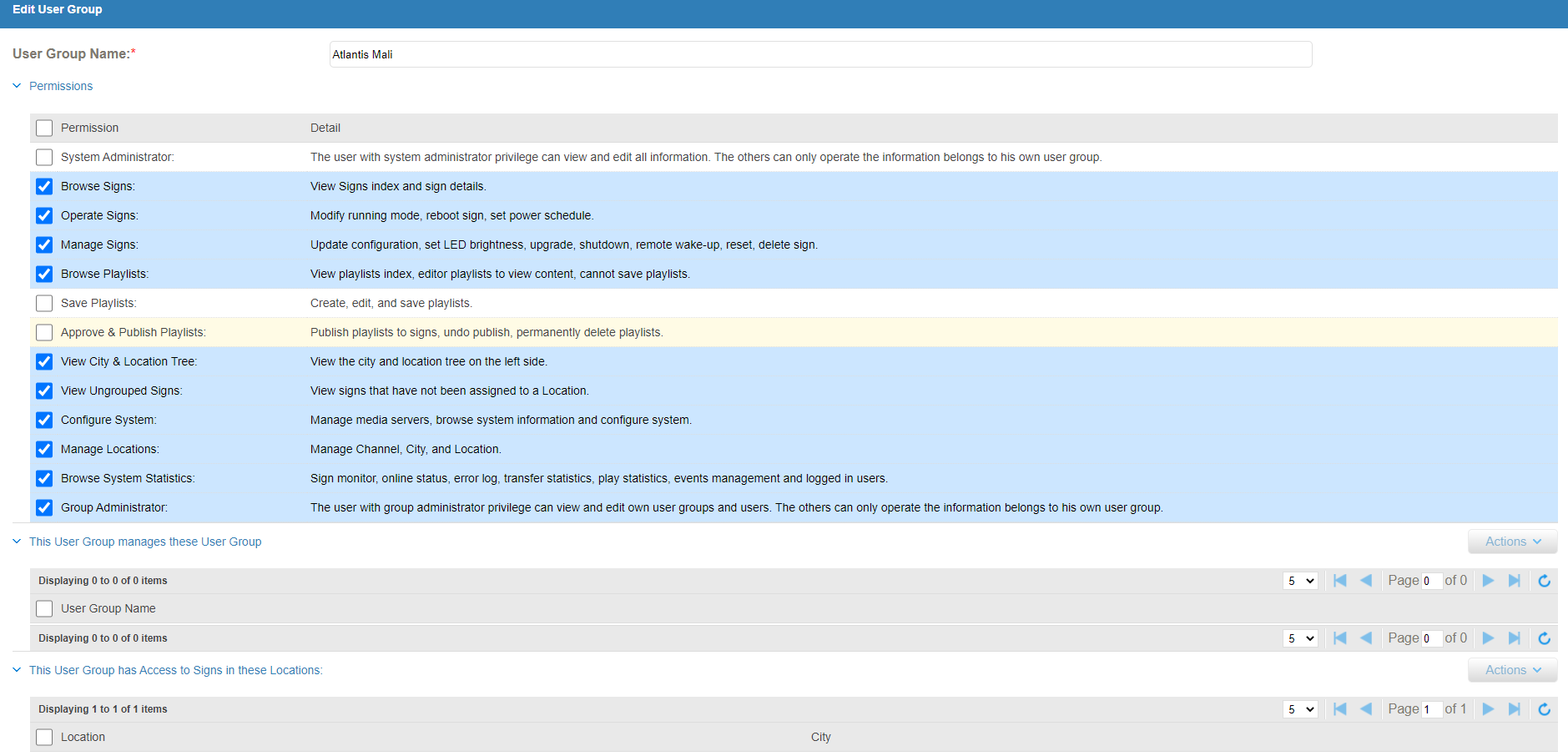Image resolution: width=1568 pixels, height=756 pixels.
Task: Collapse 'This User Group manages these User Group' section
Action: pyautogui.click(x=17, y=542)
